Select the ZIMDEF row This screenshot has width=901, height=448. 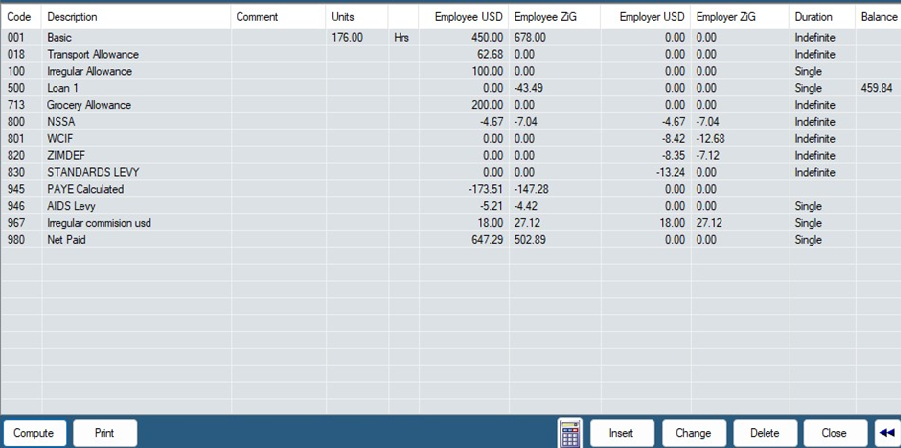pyautogui.click(x=450, y=156)
